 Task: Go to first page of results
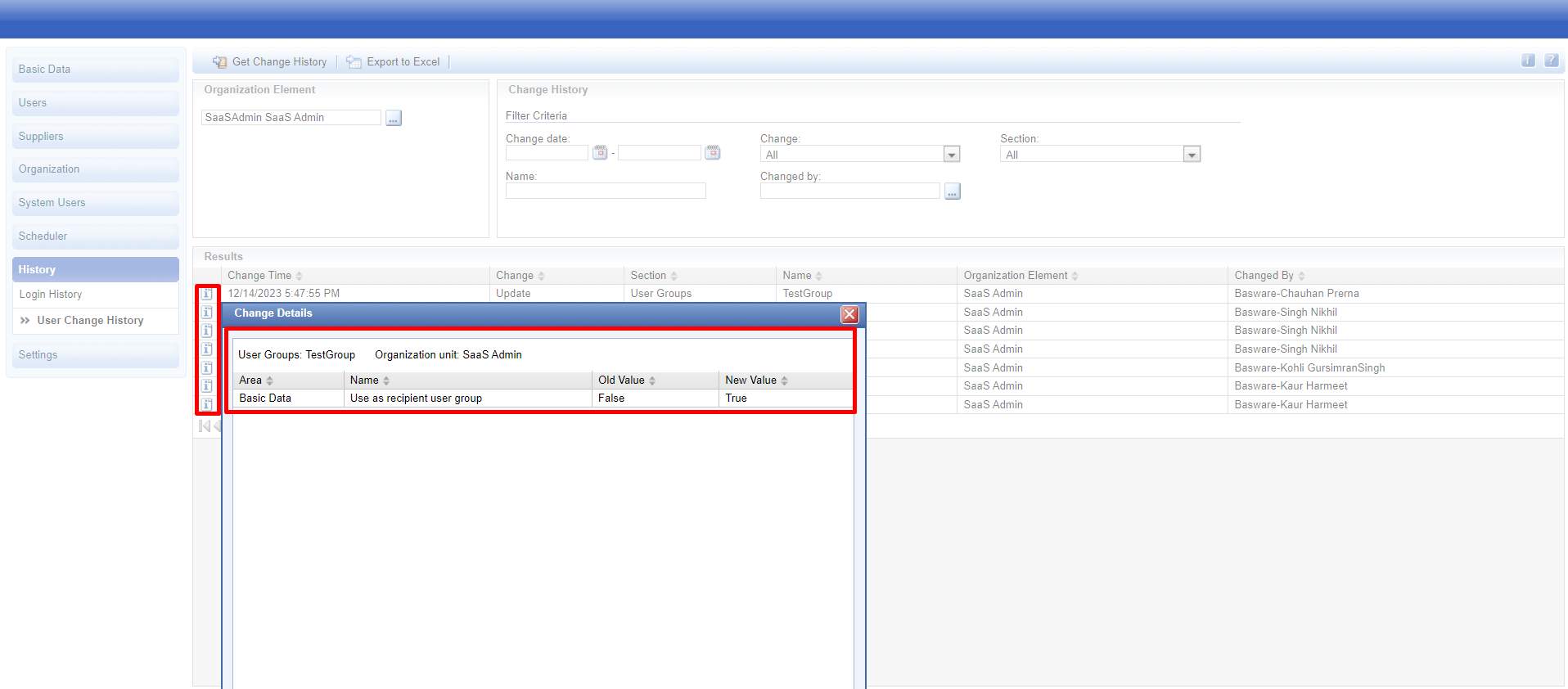point(204,426)
